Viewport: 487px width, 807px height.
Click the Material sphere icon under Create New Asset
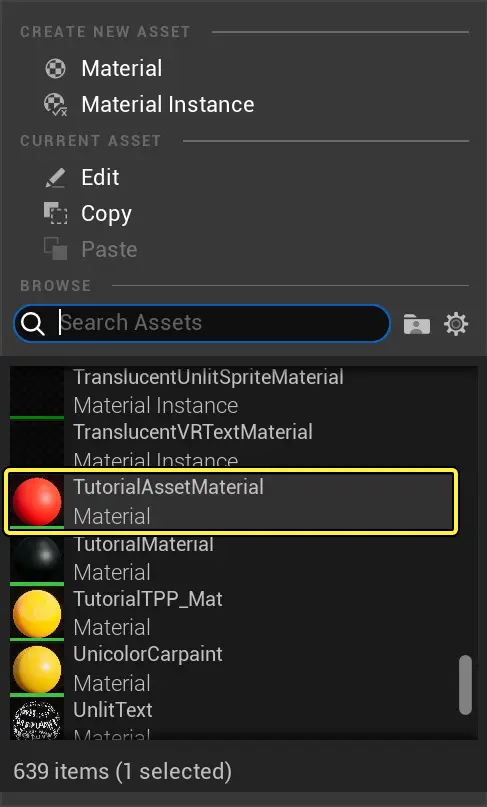(55, 68)
